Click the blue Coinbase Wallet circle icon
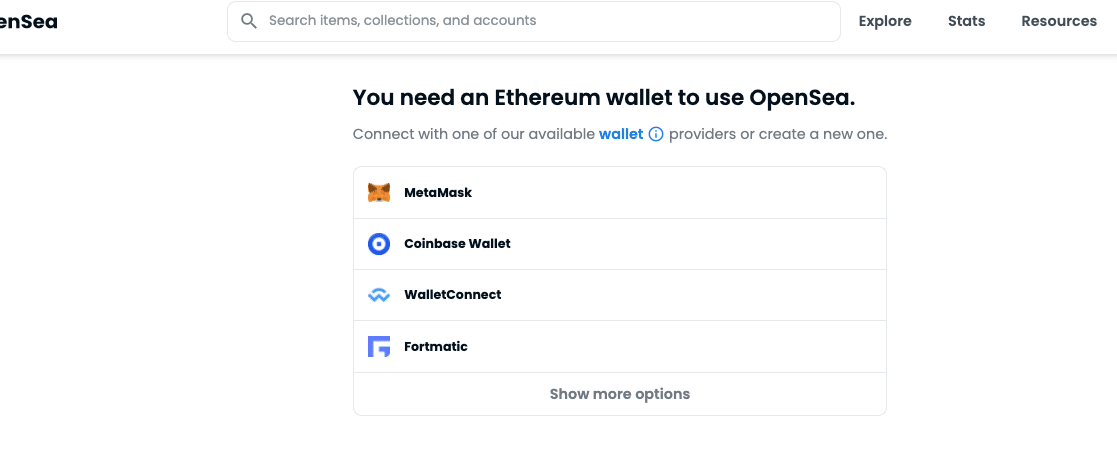The width and height of the screenshot is (1117, 472). [x=379, y=244]
